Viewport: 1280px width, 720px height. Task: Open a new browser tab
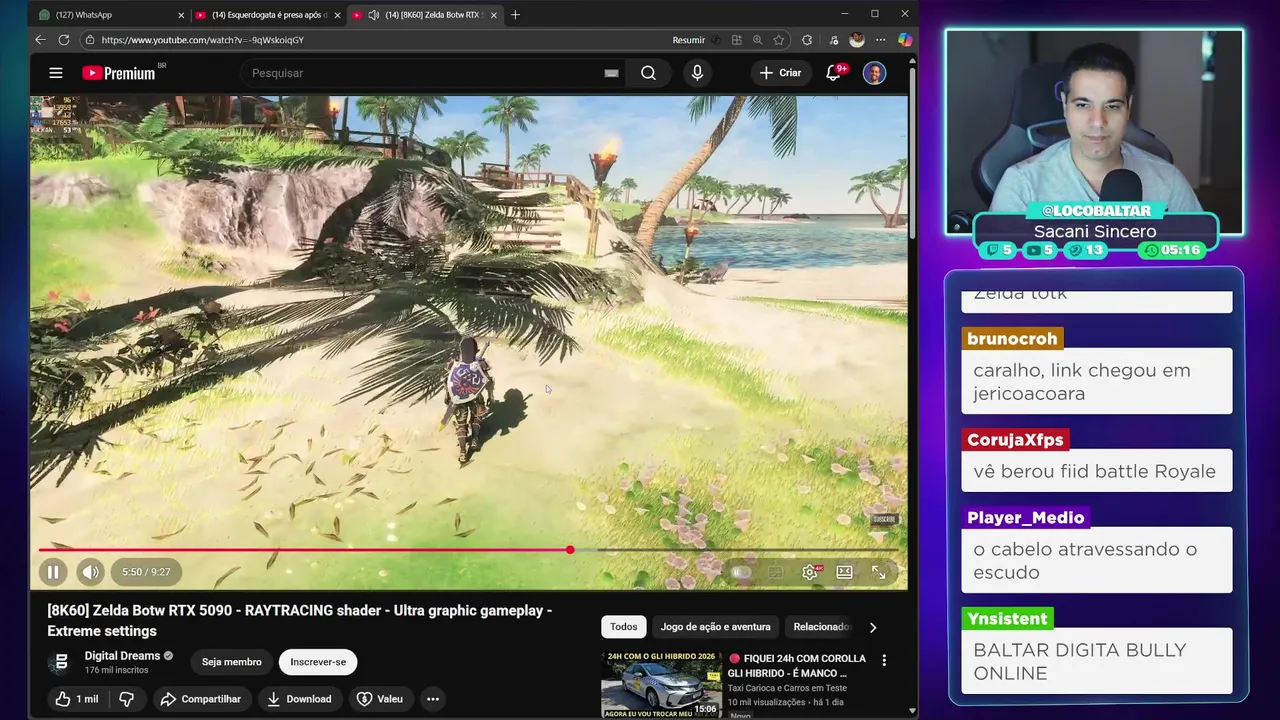(515, 15)
